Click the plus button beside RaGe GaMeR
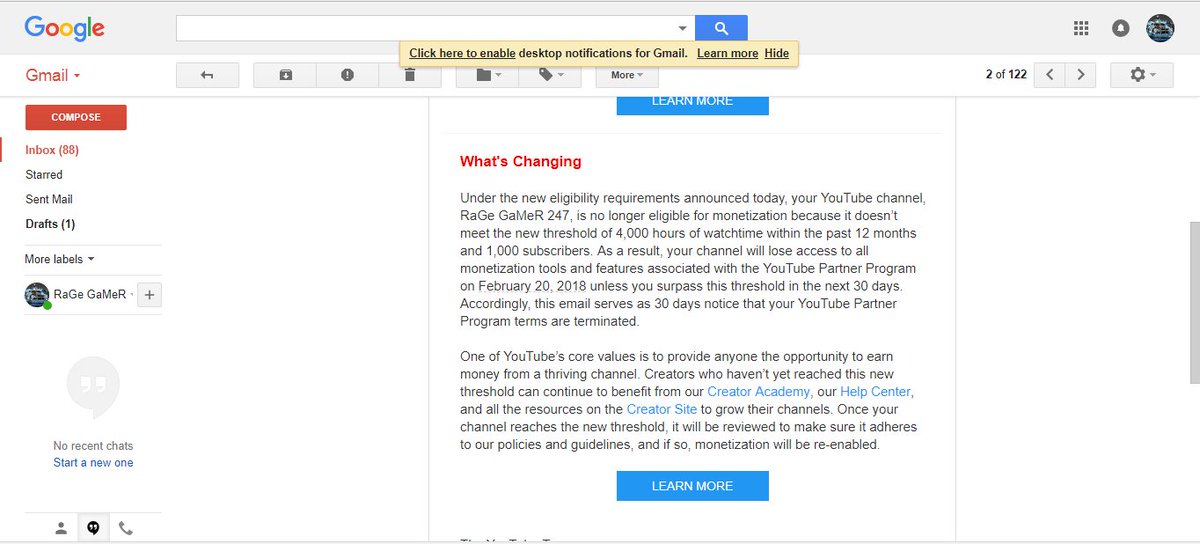The image size is (1200, 544). point(148,295)
